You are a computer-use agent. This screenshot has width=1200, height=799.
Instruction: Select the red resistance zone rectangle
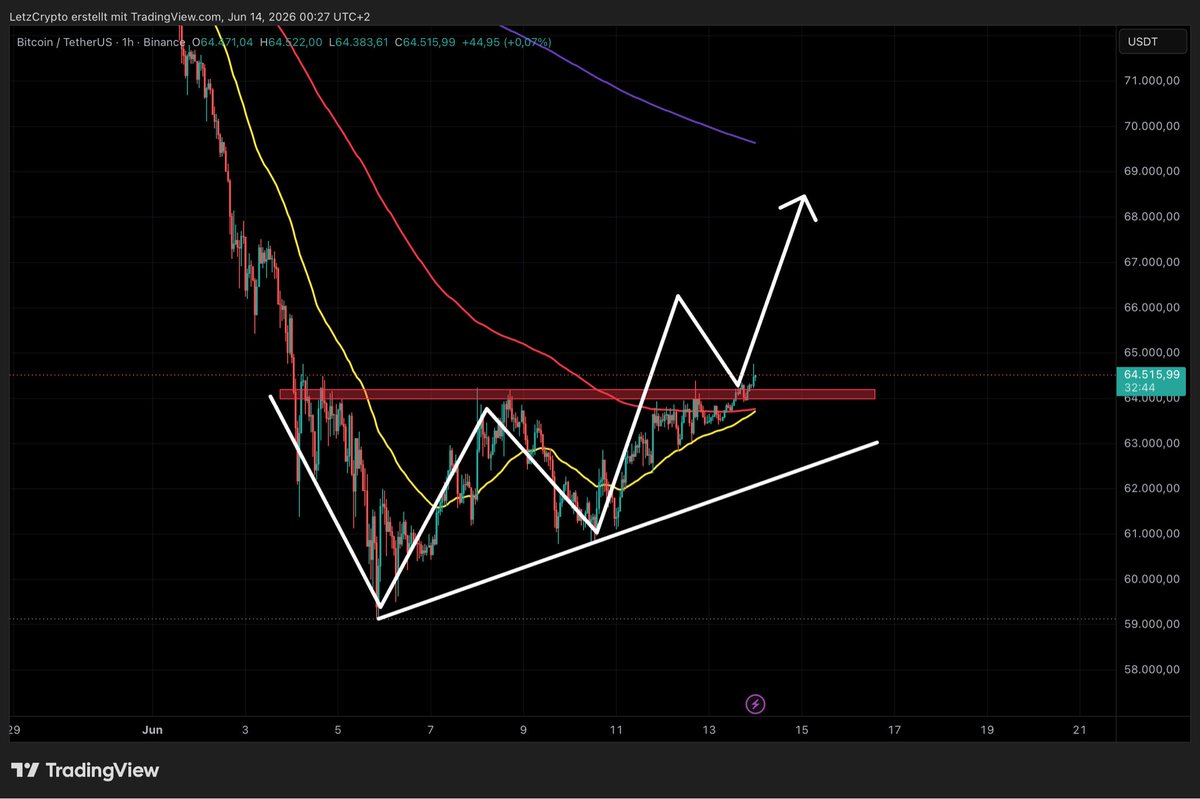tap(577, 394)
